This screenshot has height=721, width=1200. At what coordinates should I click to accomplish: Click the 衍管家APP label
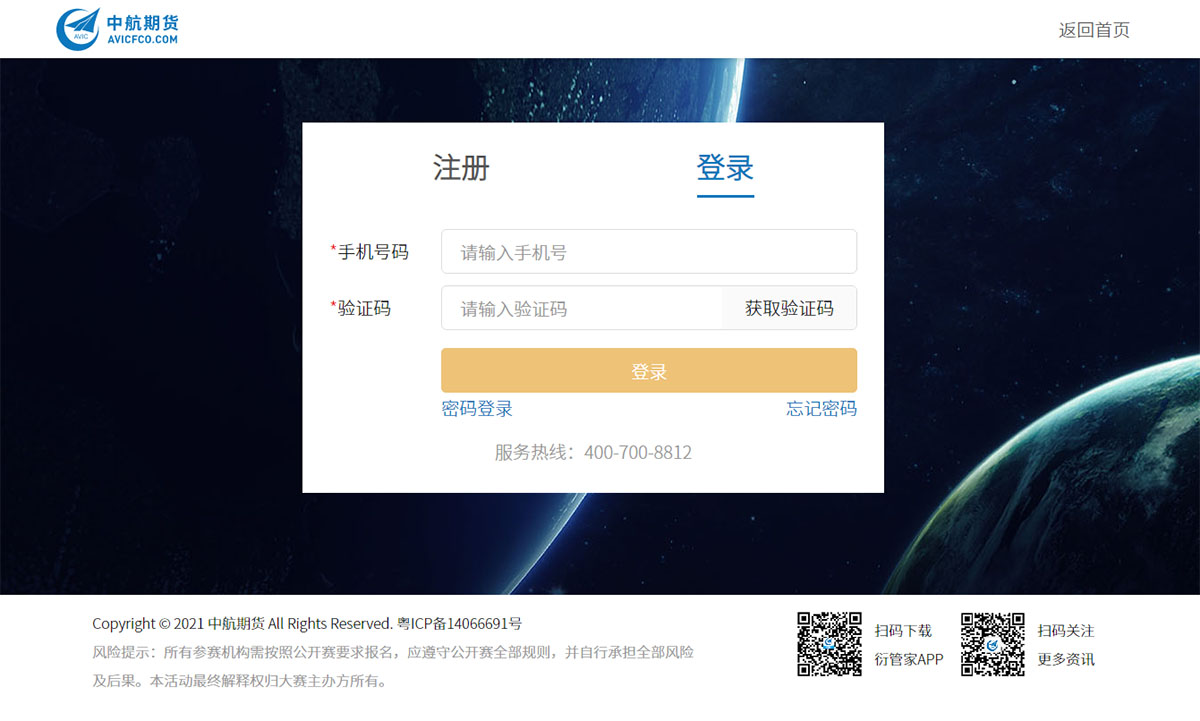[x=909, y=659]
